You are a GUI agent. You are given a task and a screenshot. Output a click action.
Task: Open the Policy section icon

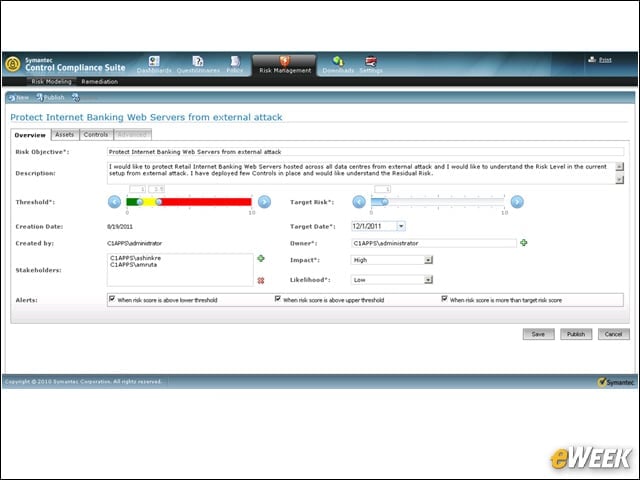coord(235,61)
